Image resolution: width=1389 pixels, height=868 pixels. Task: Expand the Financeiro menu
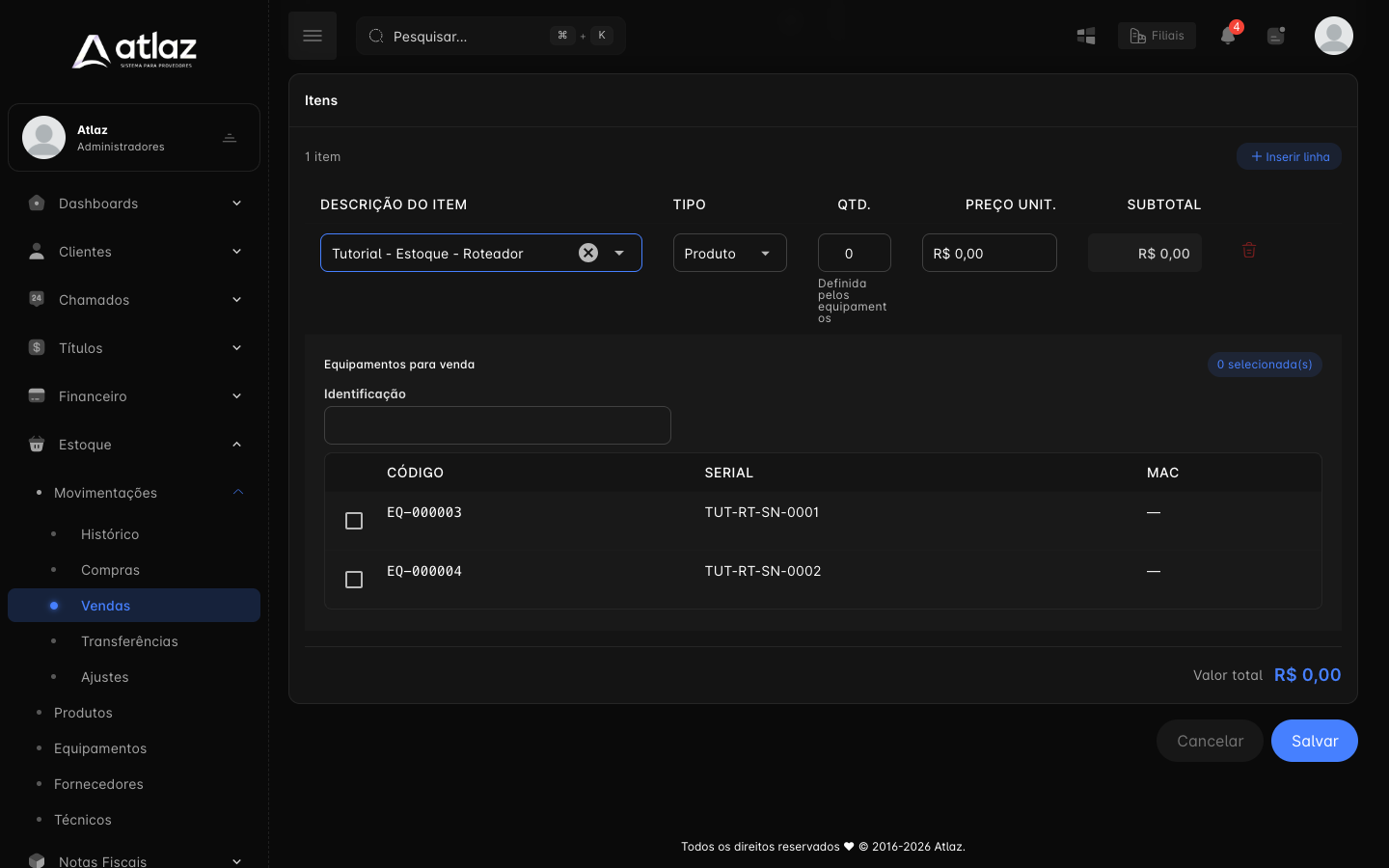click(x=236, y=395)
